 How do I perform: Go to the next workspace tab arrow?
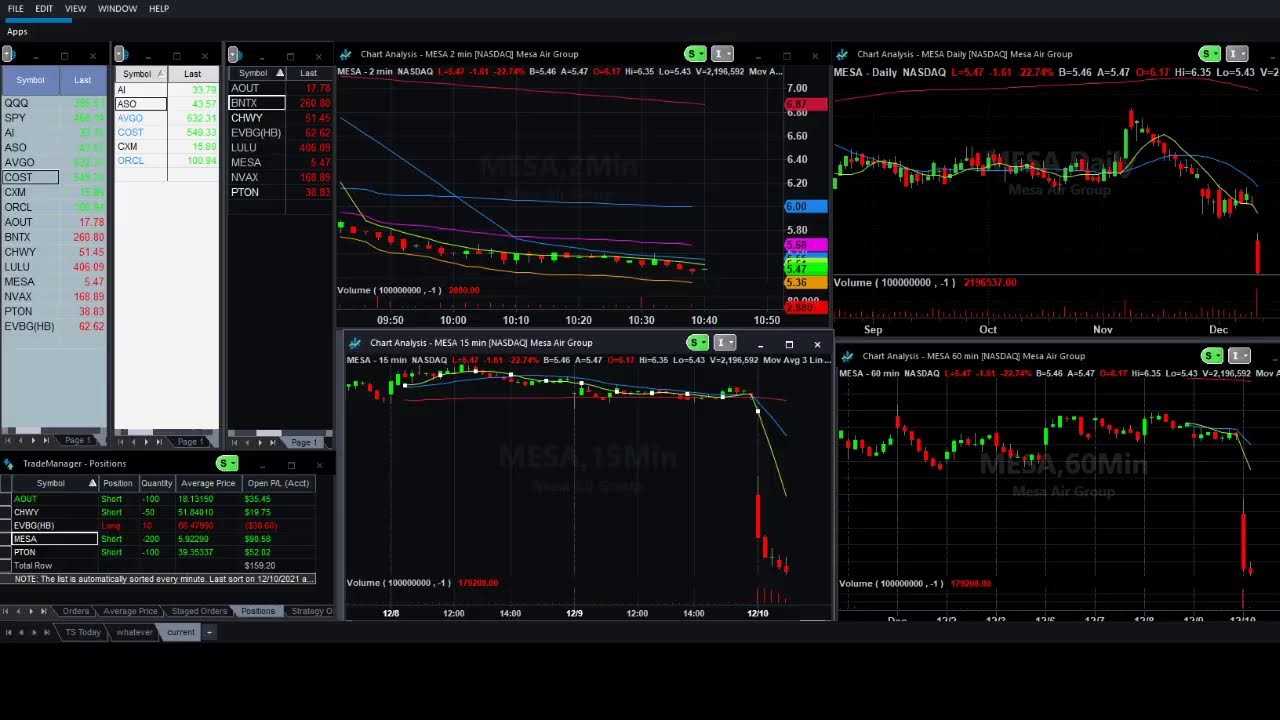click(x=34, y=632)
